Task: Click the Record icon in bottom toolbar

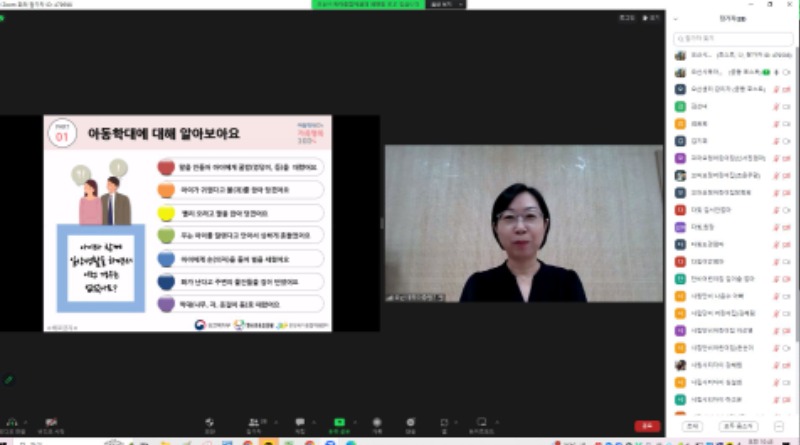Action: click(x=377, y=422)
